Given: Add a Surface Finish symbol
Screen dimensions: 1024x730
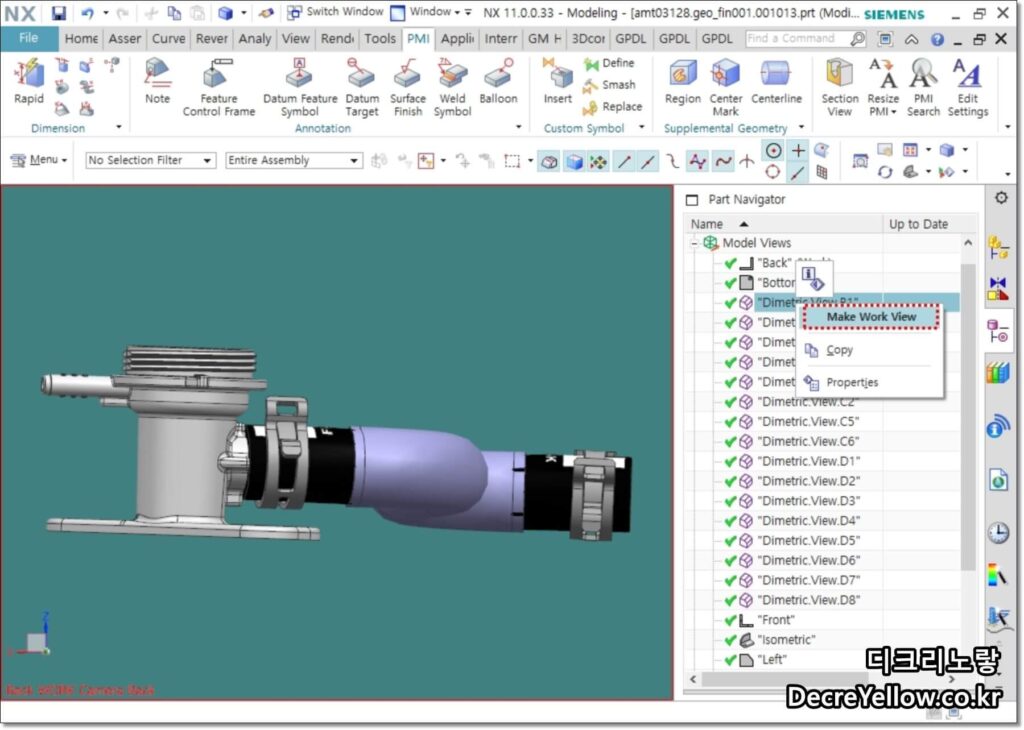Looking at the screenshot, I should pyautogui.click(x=408, y=87).
